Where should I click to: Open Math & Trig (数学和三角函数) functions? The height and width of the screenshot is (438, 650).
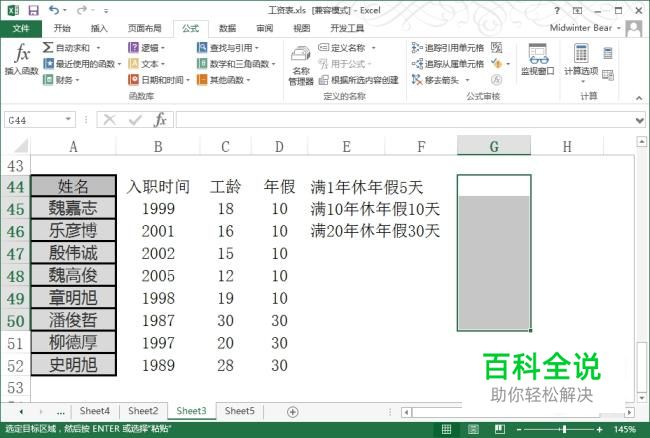[236, 64]
